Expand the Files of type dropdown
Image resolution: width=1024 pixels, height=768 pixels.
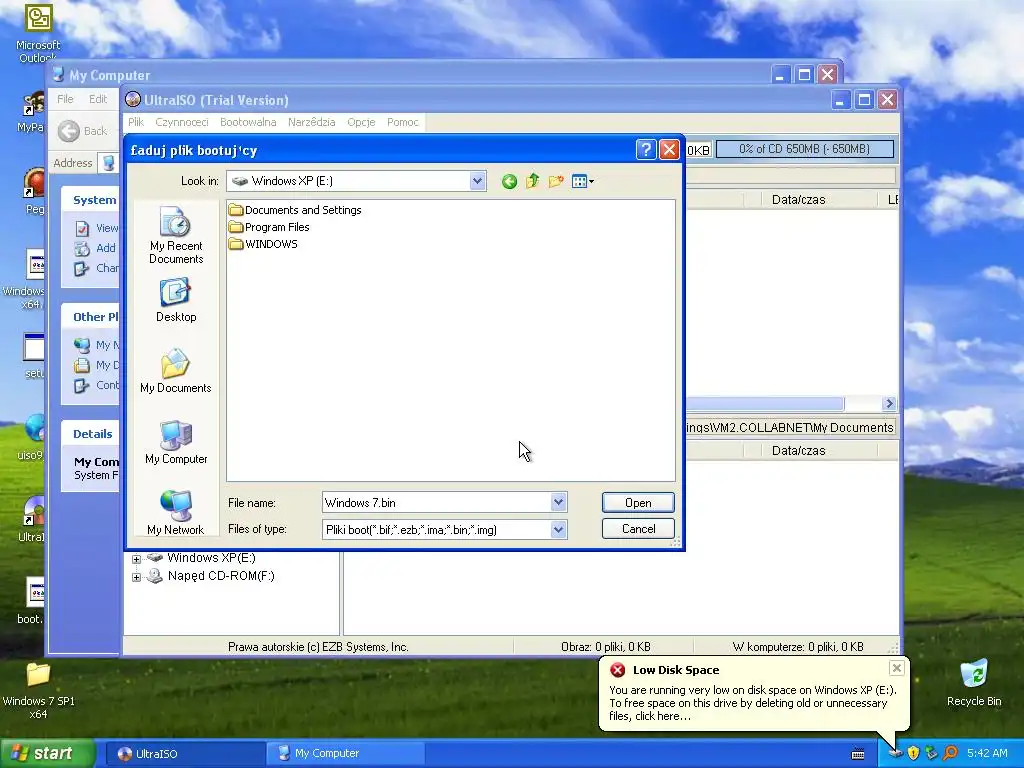pyautogui.click(x=558, y=530)
